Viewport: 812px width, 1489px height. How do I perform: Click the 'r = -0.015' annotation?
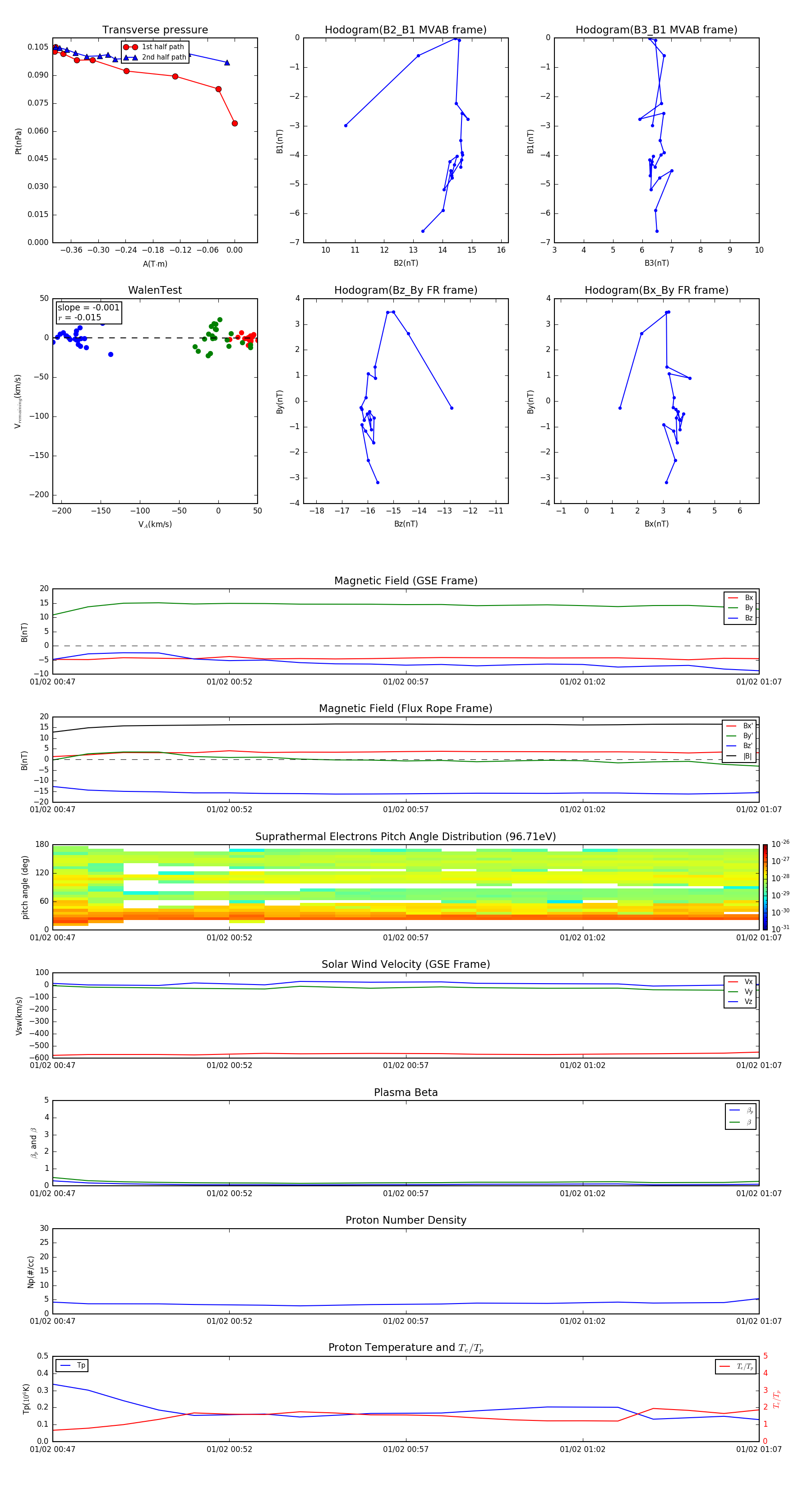(x=80, y=317)
